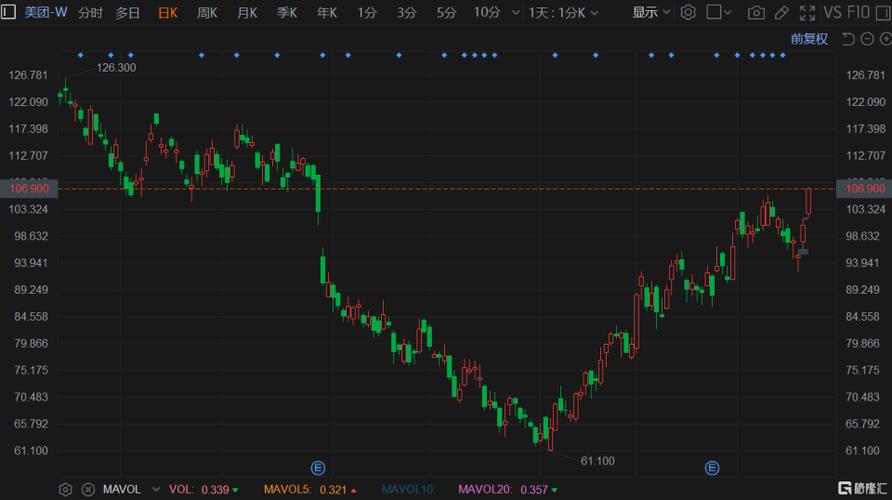The height and width of the screenshot is (500, 892).
Task: Switch to 1分 one-minute chart
Action: tap(367, 13)
